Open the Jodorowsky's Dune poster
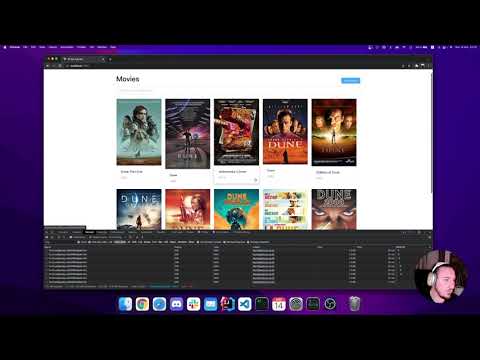This screenshot has height=360, width=480. click(236, 132)
